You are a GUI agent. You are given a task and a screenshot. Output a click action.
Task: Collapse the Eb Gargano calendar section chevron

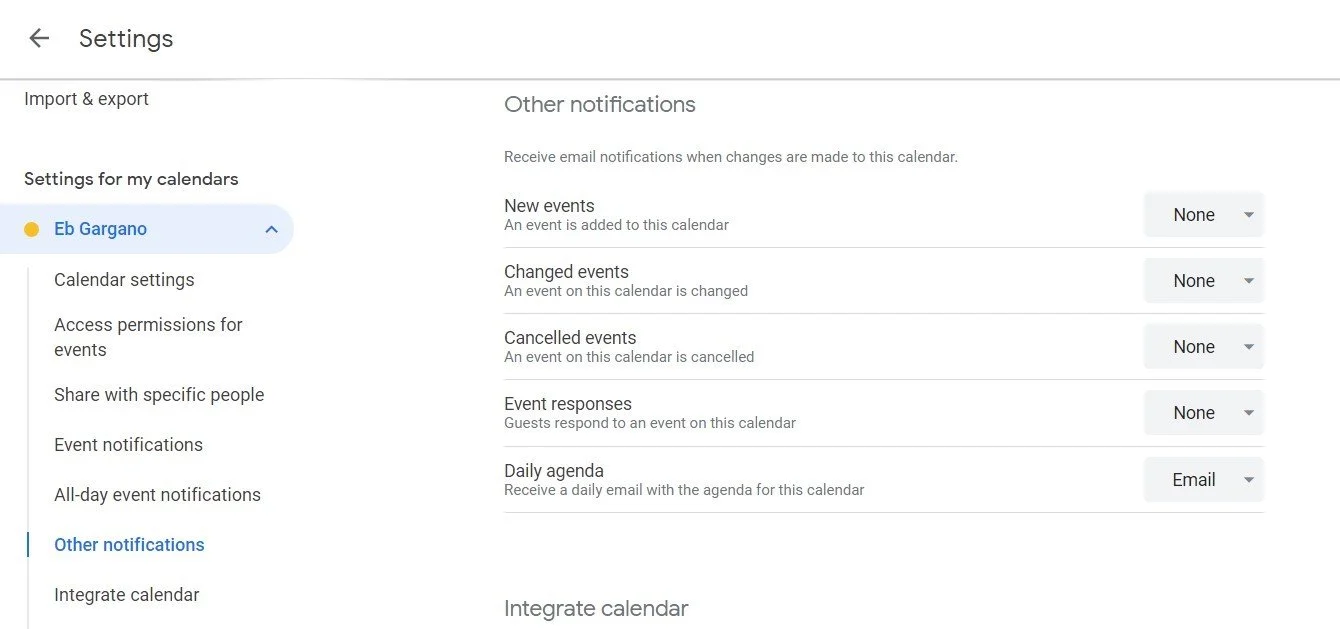[271, 229]
